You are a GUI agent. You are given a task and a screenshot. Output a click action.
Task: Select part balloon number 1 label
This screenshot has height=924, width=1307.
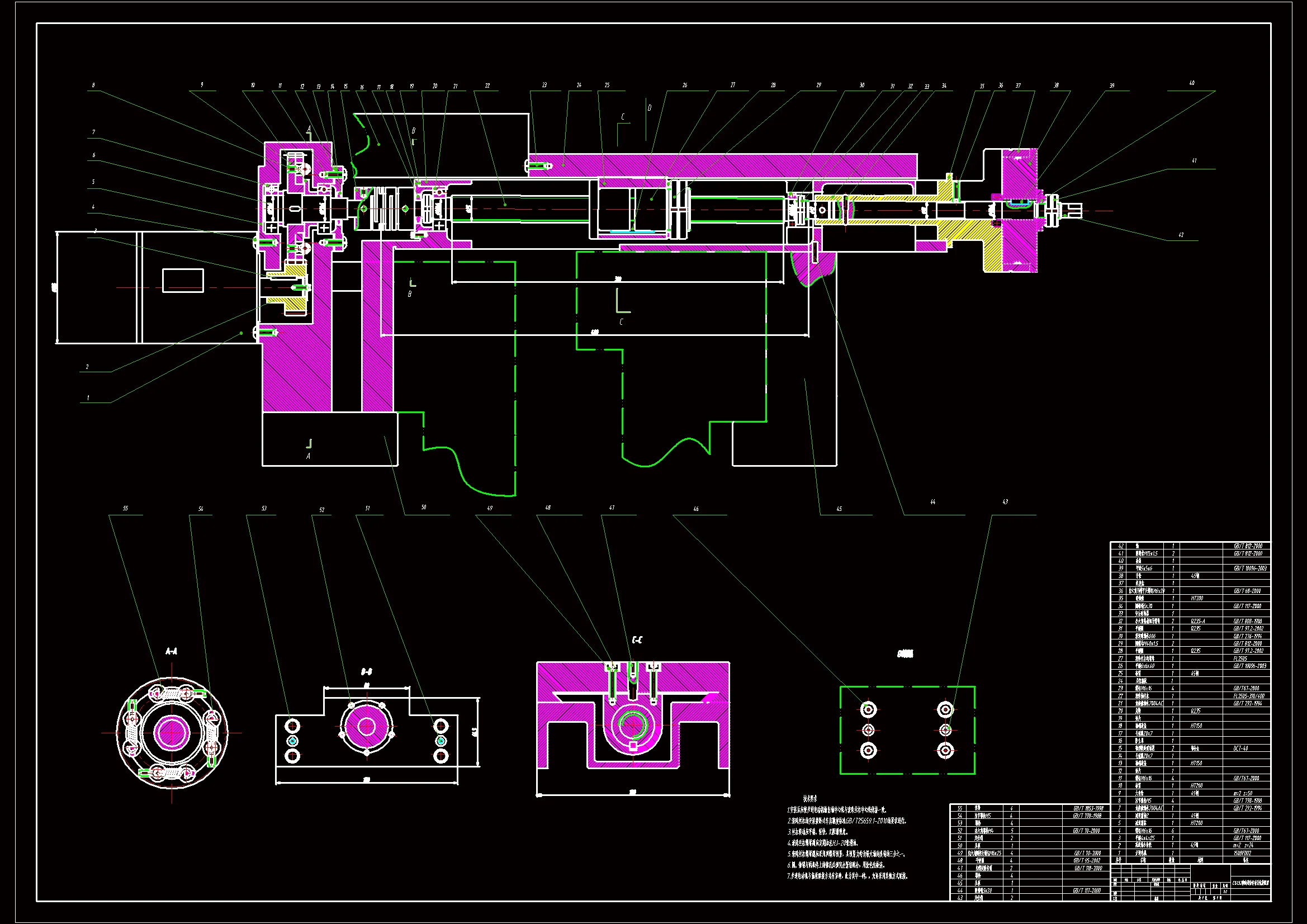[88, 398]
